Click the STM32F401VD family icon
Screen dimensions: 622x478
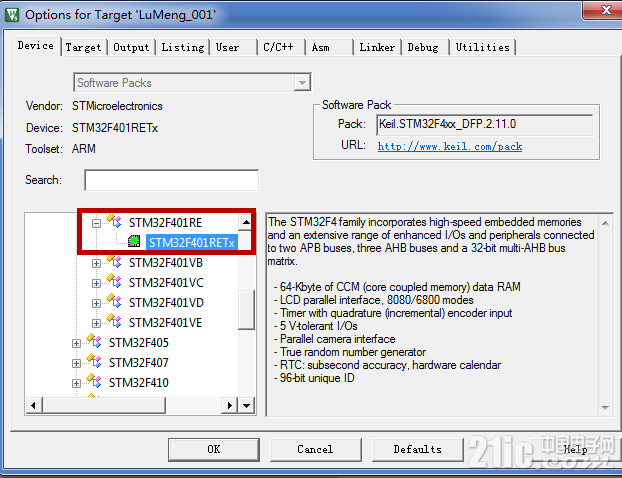pos(114,301)
